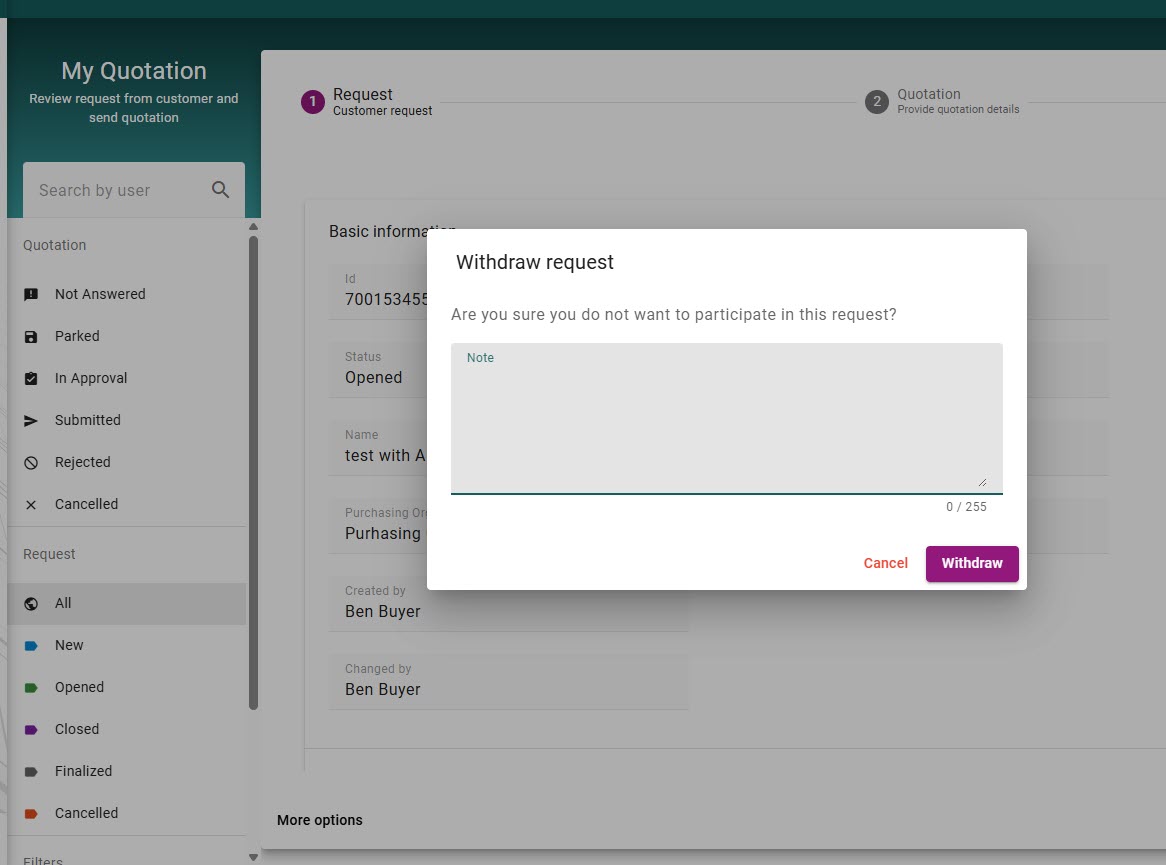Click the In Approval clipboard icon
The image size is (1166, 865).
point(31,378)
